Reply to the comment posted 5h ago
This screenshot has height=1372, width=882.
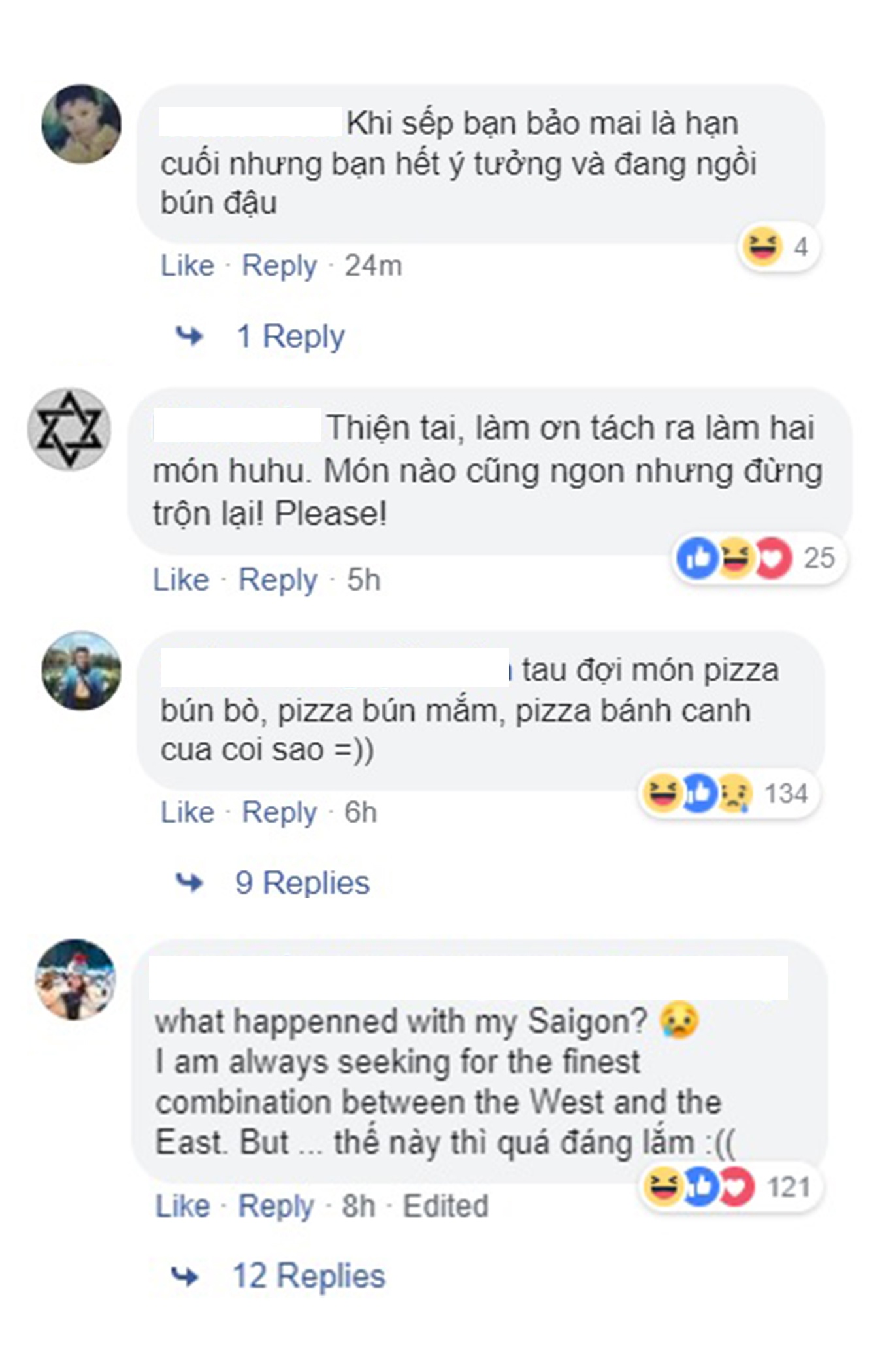pos(278,580)
